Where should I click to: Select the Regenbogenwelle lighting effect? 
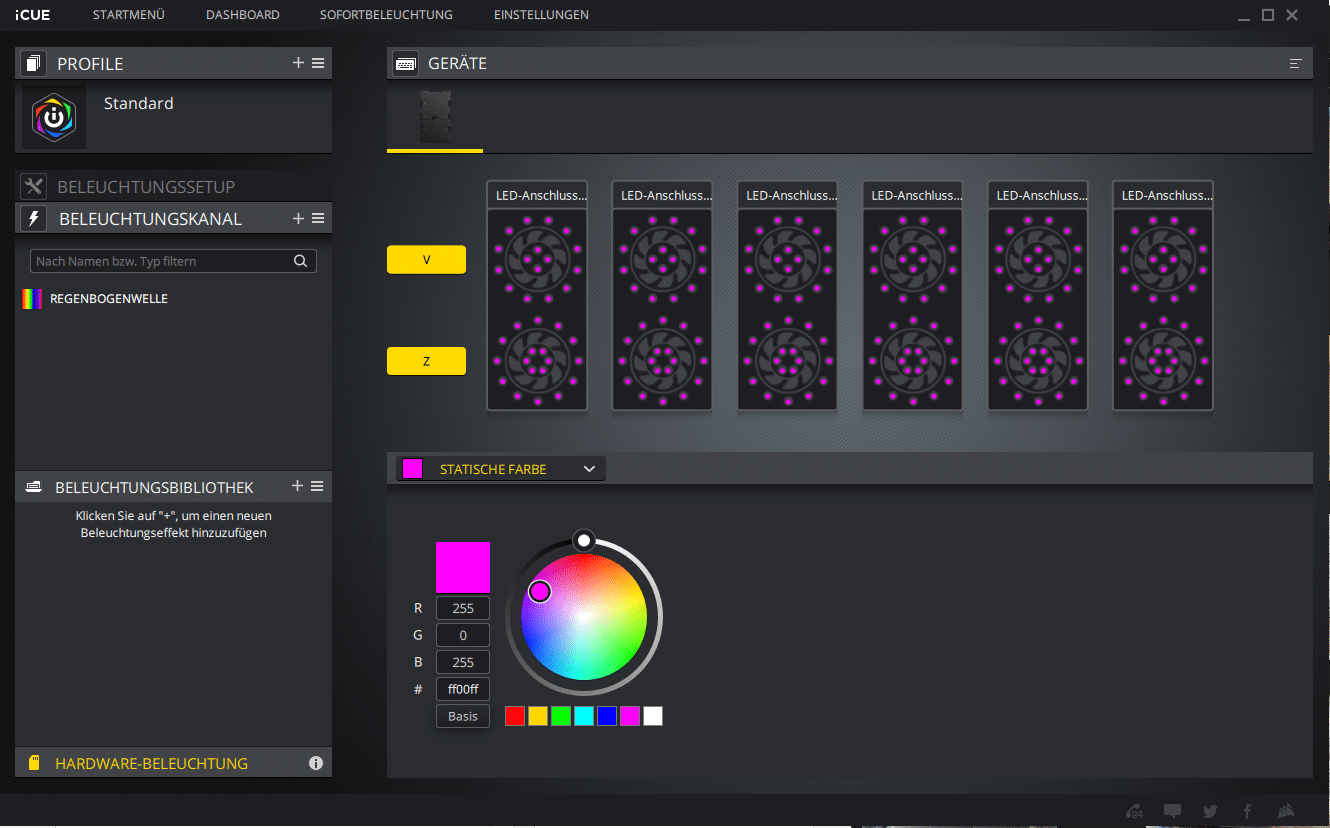[108, 299]
